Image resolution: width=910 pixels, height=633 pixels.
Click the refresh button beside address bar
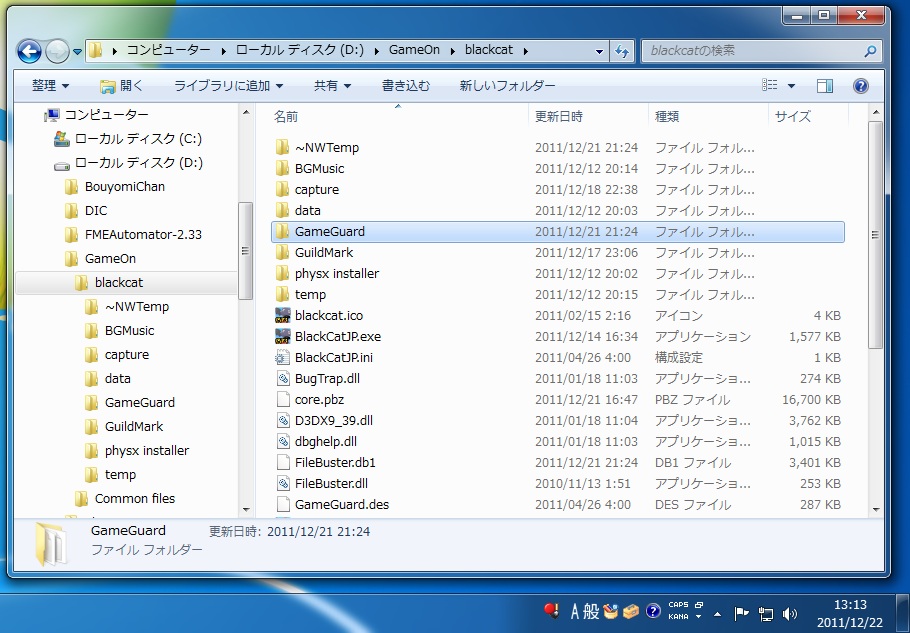coord(623,51)
